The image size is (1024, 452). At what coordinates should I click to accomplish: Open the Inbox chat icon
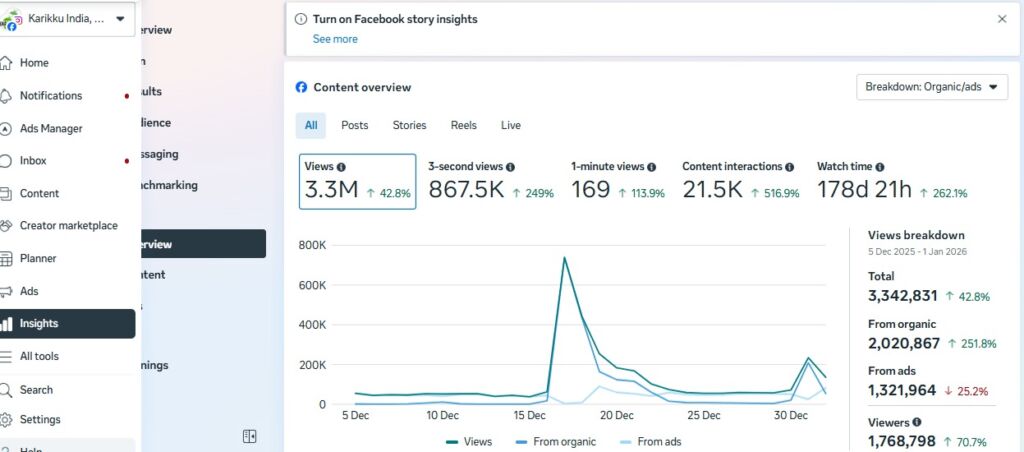coord(7,161)
